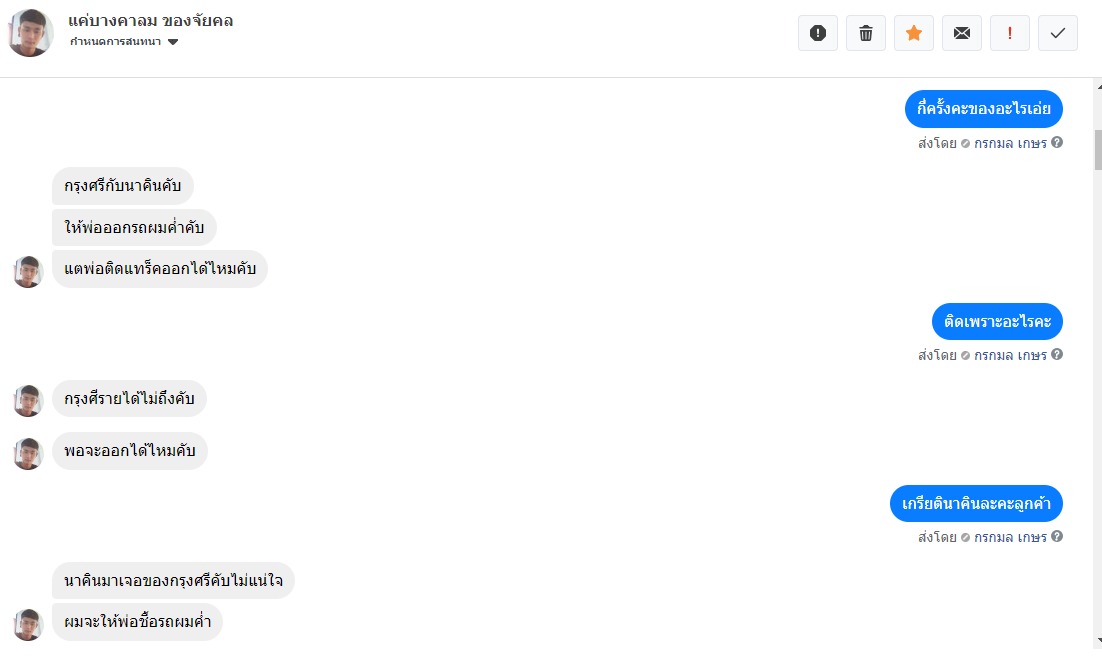Click avatar next to แตพ่อติดแทร็คออกได้ไหมคับ message
The width and height of the screenshot is (1102, 661).
pos(28,271)
